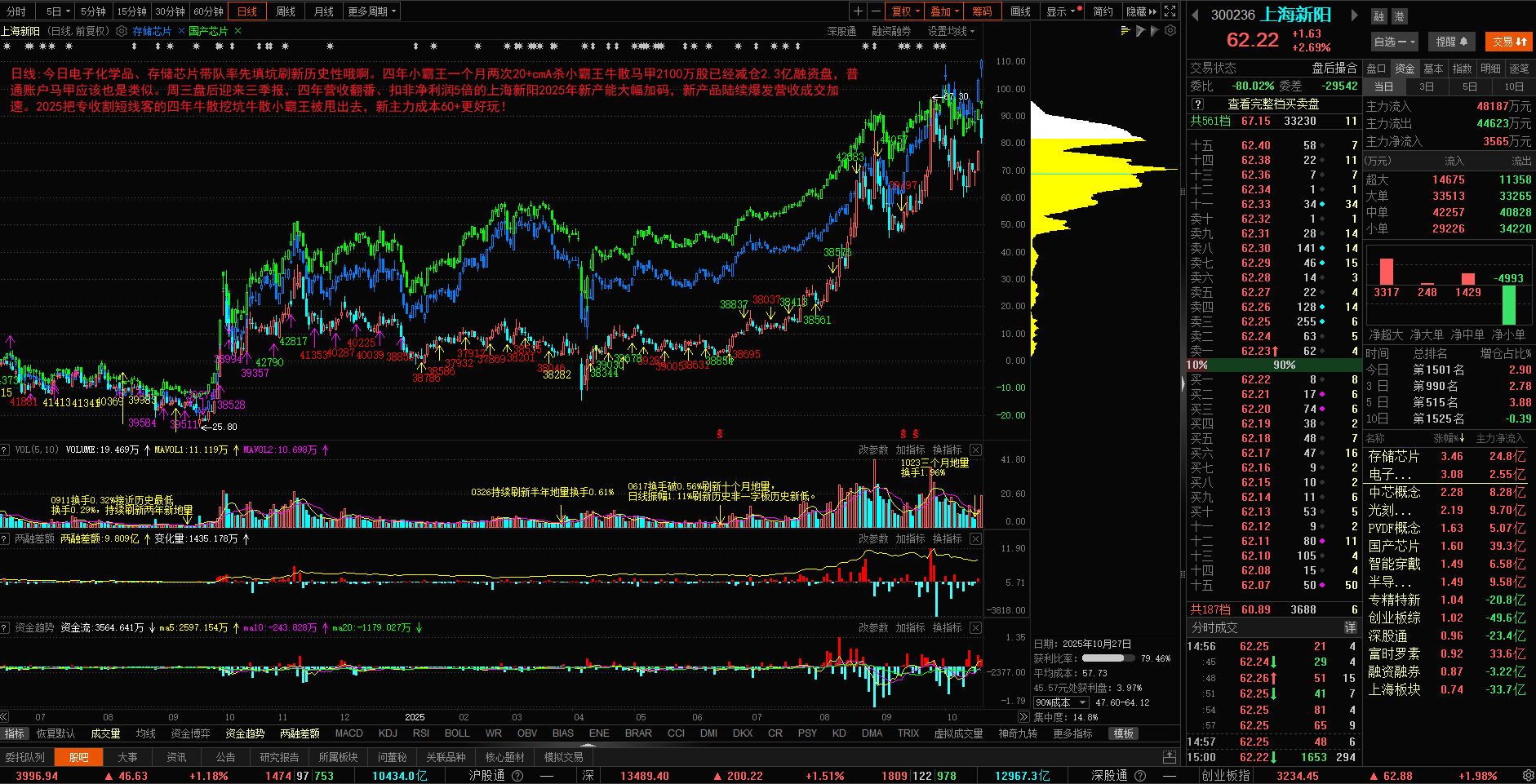The width and height of the screenshot is (1536, 784).
Task: Toggle 两融差额 indicator
Action: click(x=300, y=733)
